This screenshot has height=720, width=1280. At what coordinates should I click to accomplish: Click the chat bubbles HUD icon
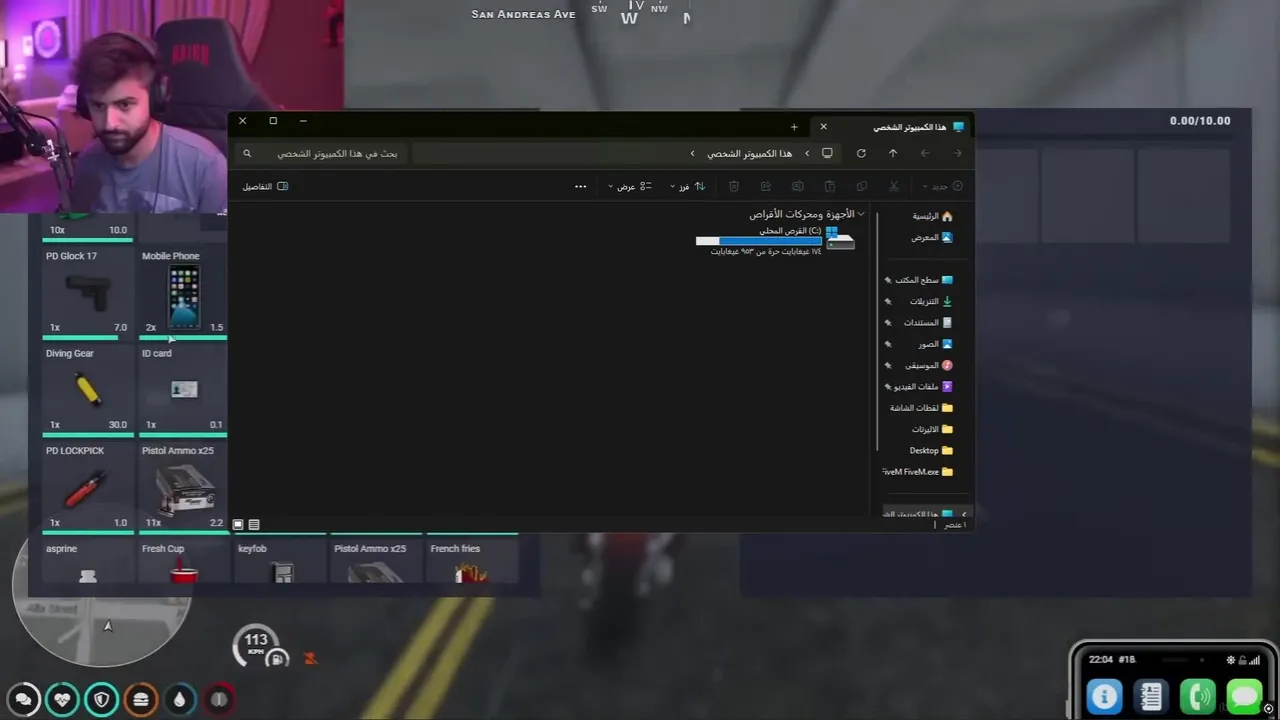(24, 699)
